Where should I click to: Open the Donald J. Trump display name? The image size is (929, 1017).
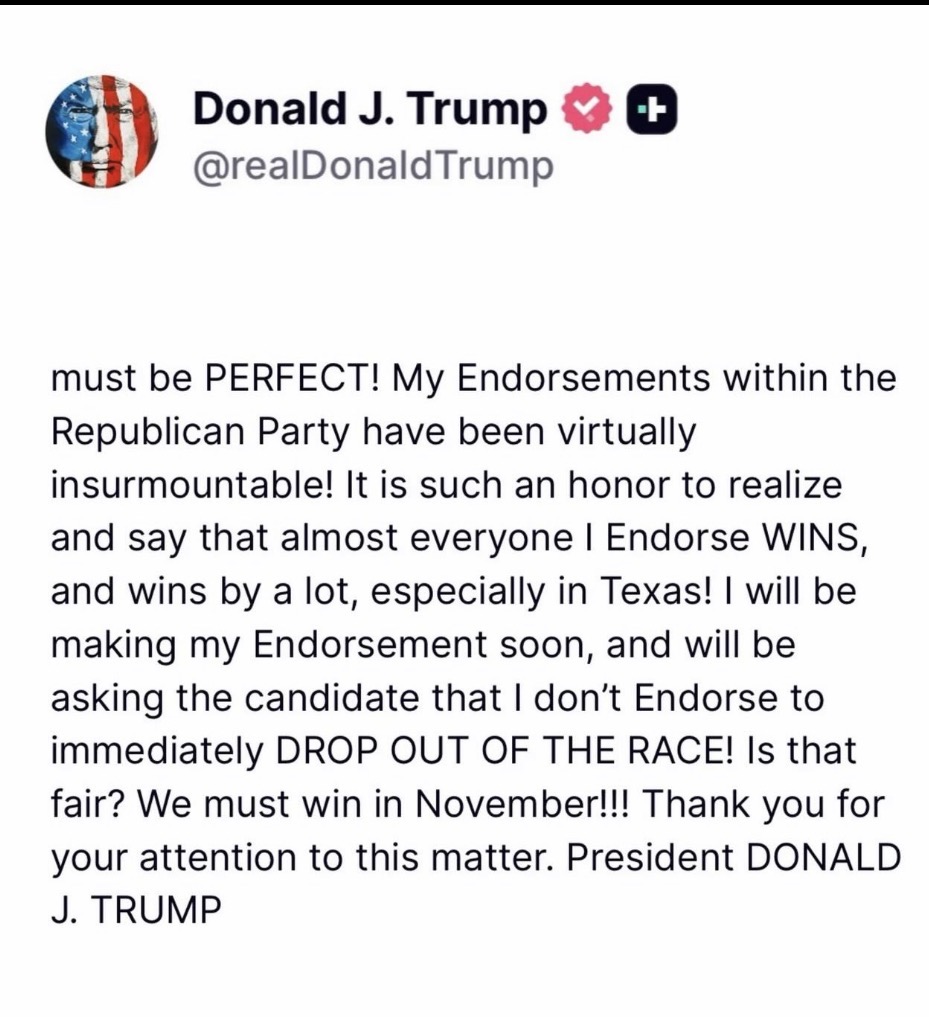370,110
